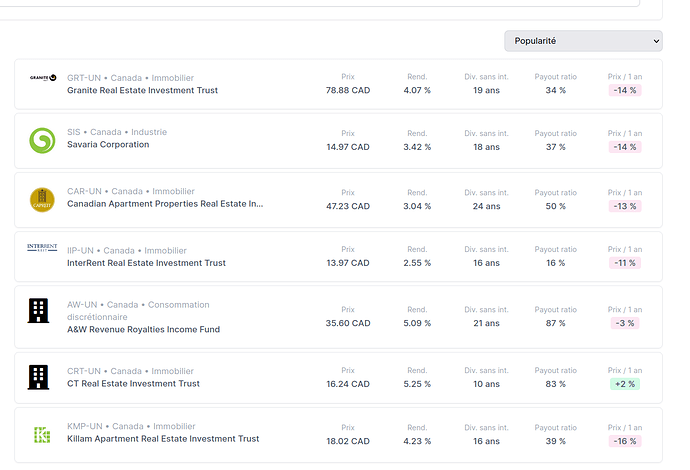Viewport: 690px width, 470px height.
Task: Click the 2.55 % yield value
Action: pos(417,263)
